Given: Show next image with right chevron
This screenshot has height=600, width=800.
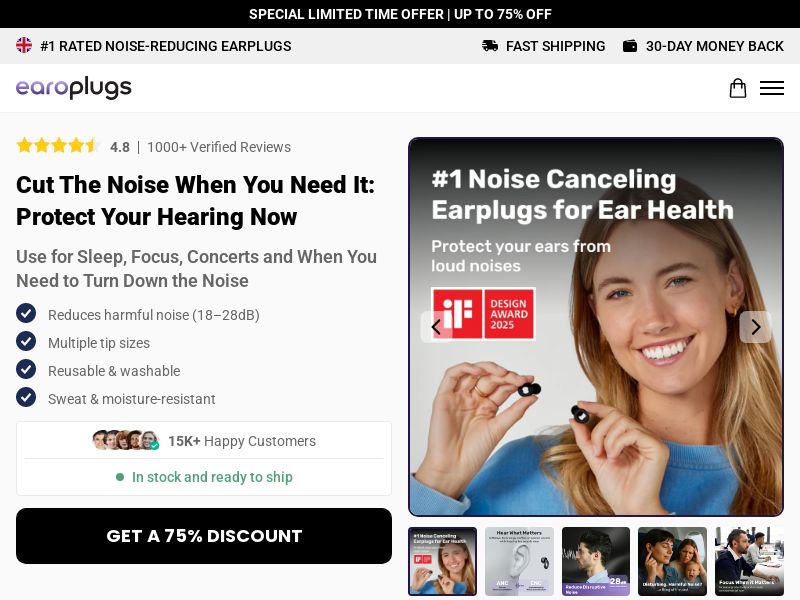Looking at the screenshot, I should coord(755,327).
